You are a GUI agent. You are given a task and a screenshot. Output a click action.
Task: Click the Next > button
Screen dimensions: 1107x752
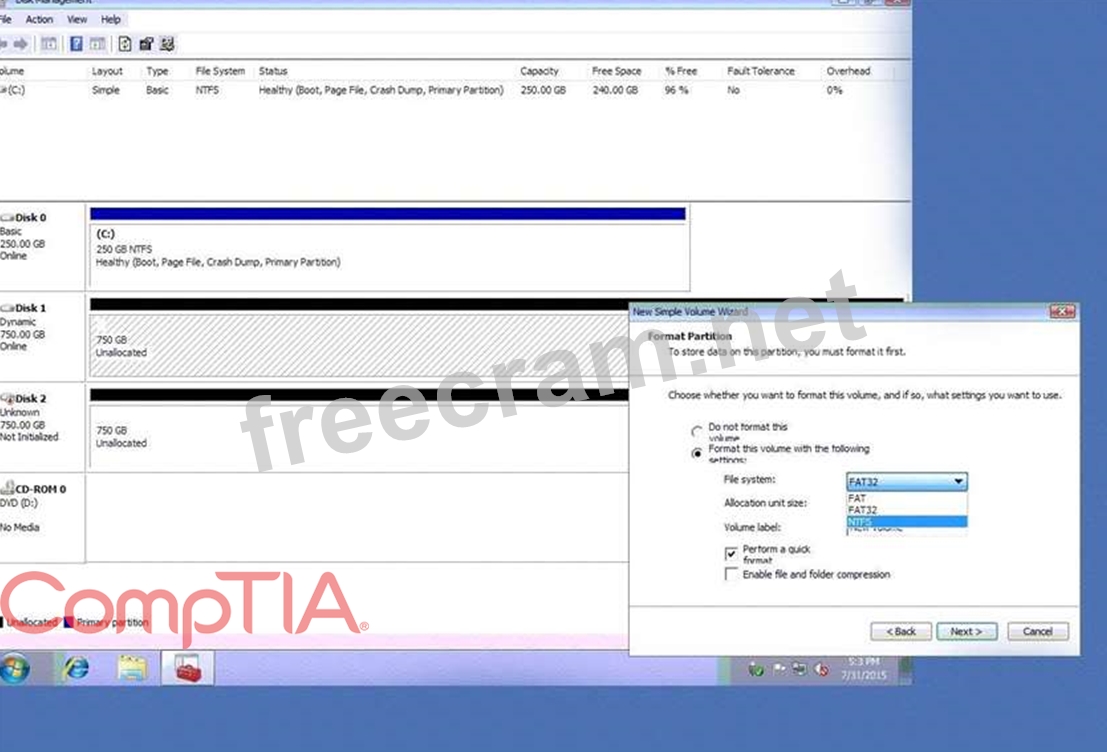pos(967,631)
